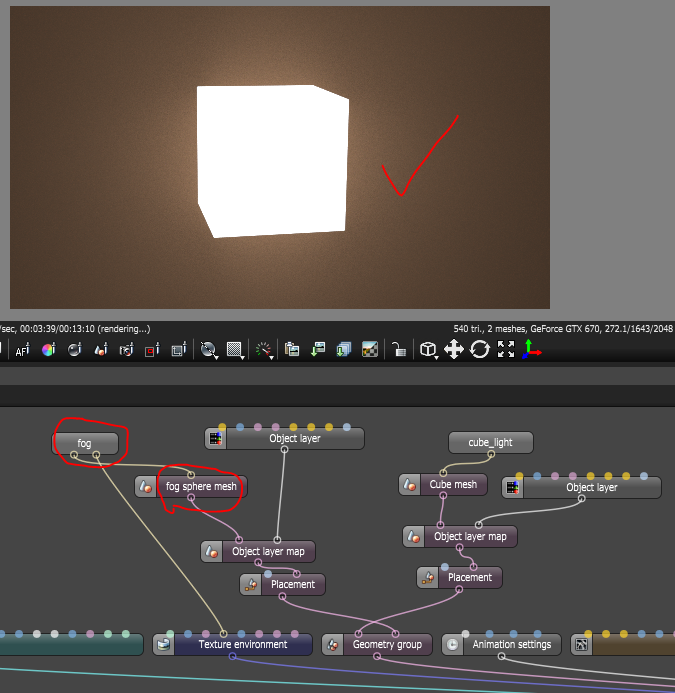
Task: Click the Texture environment output pin
Action: pos(232,656)
